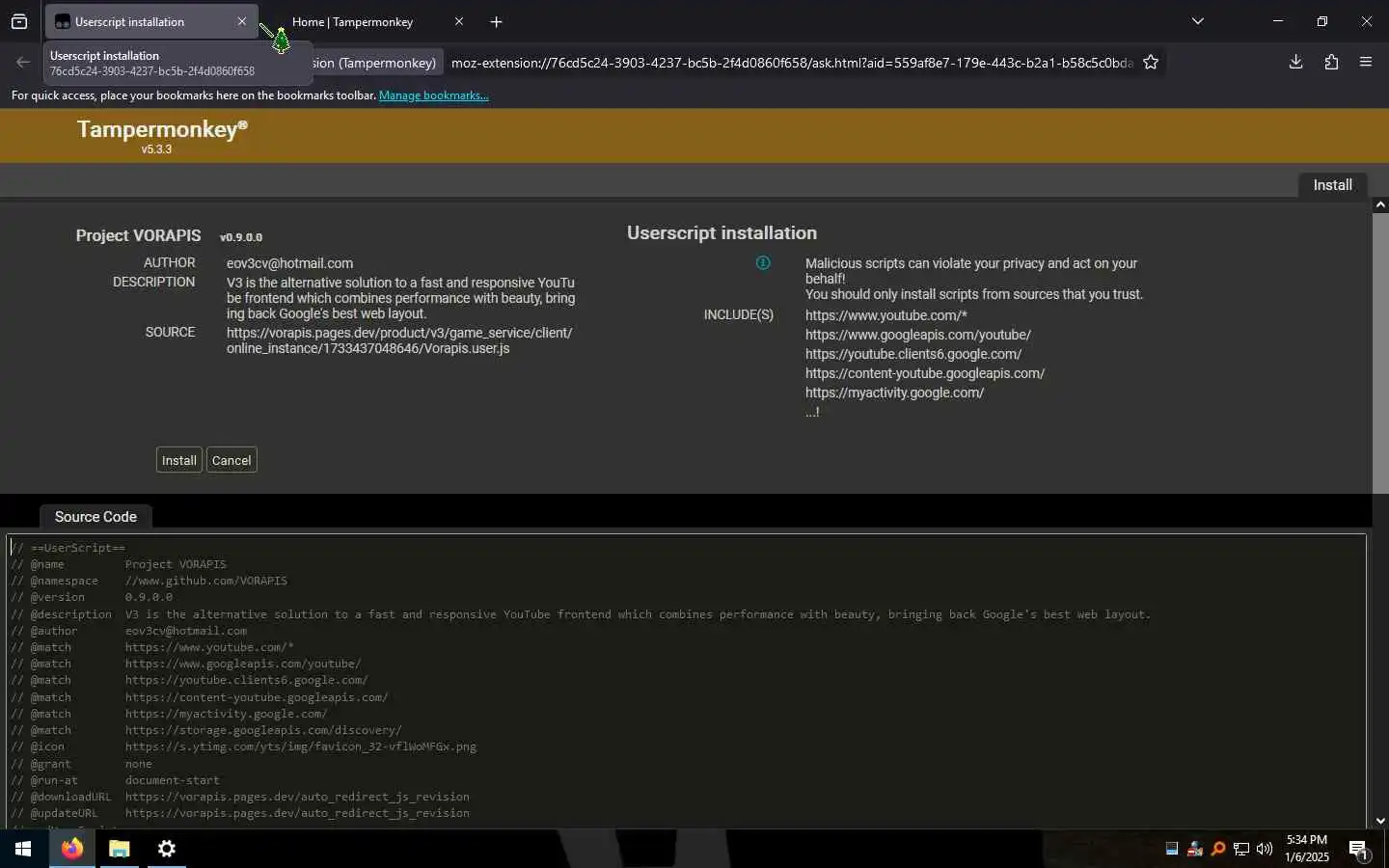Open the volume speaker tray icon
Image resolution: width=1389 pixels, height=868 pixels.
click(x=1265, y=849)
